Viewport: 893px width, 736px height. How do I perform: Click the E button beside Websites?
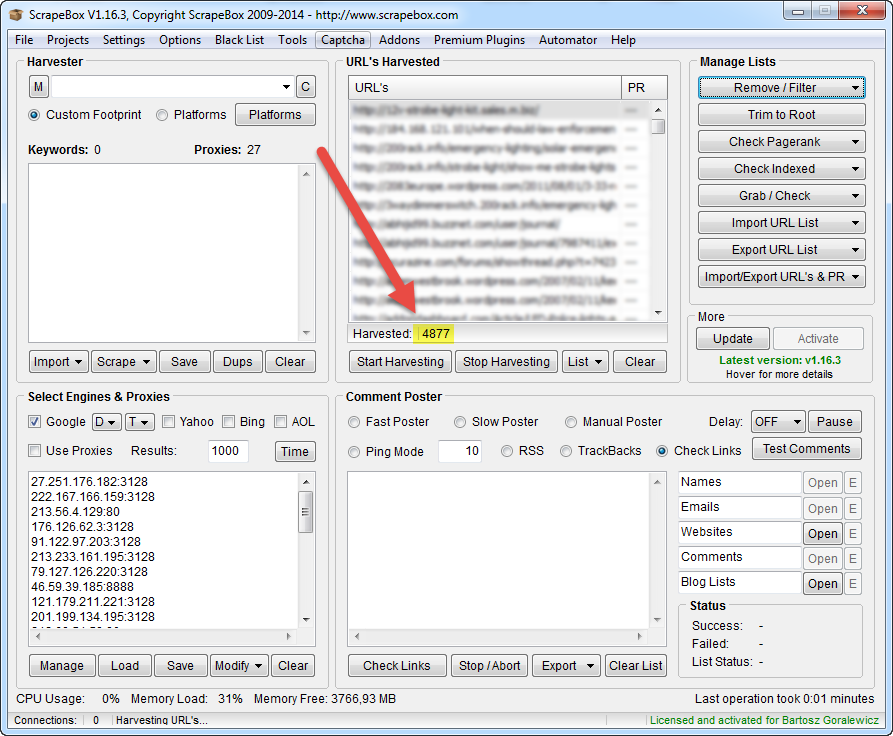[853, 533]
